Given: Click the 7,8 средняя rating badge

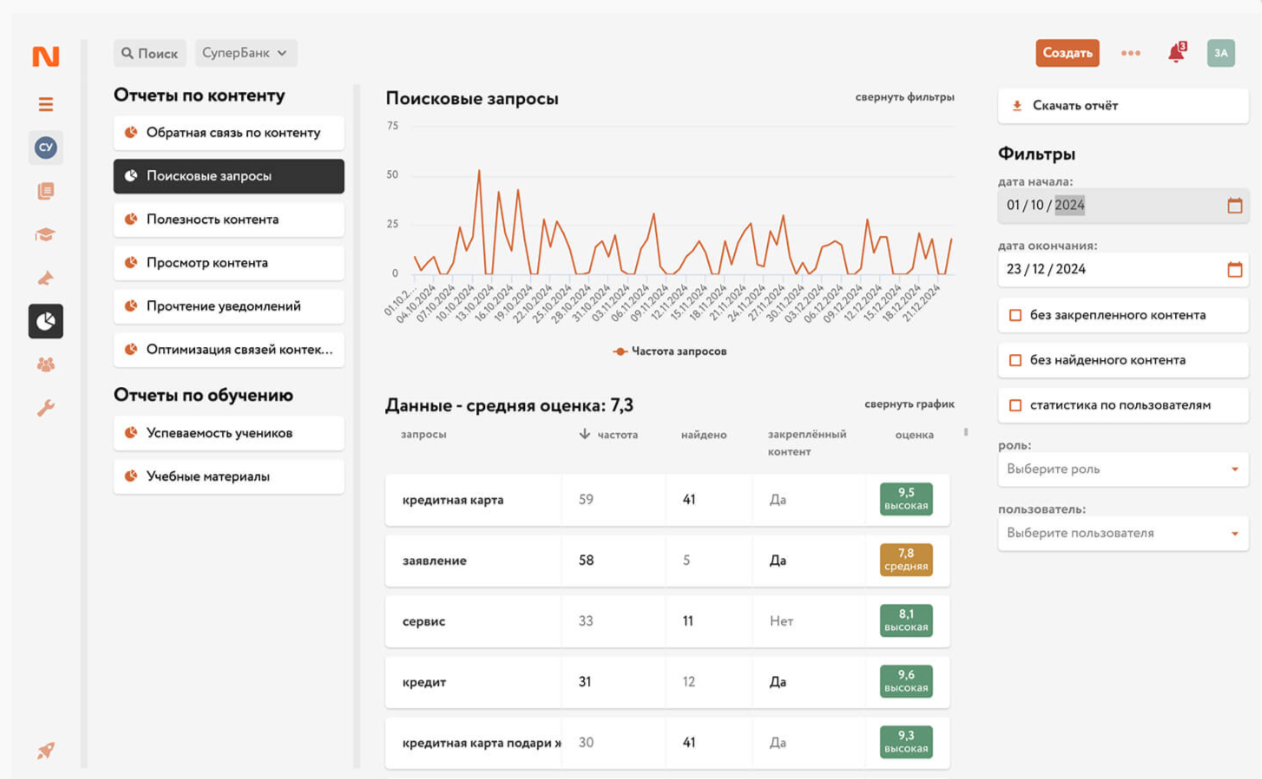Looking at the screenshot, I should tap(906, 560).
